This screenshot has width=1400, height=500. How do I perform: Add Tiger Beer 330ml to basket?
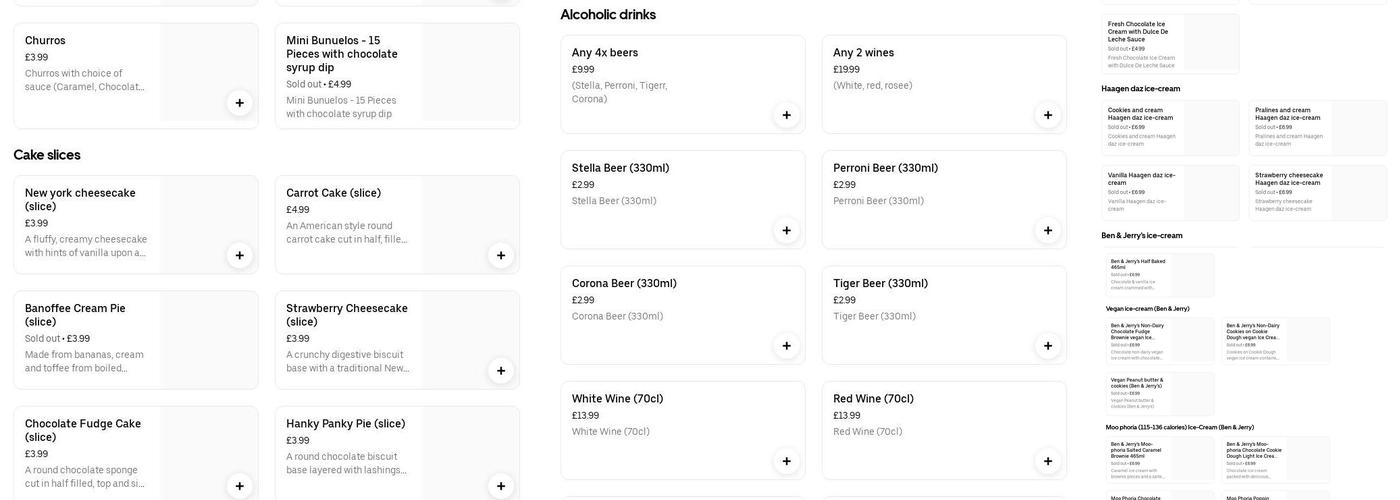[x=1048, y=346]
